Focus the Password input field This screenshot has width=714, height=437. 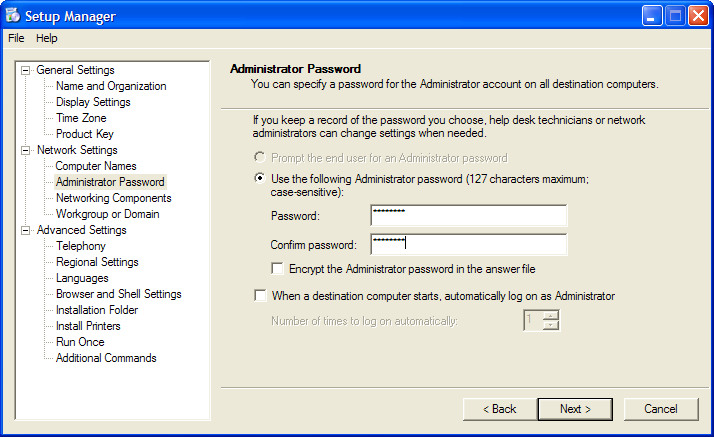pos(469,215)
